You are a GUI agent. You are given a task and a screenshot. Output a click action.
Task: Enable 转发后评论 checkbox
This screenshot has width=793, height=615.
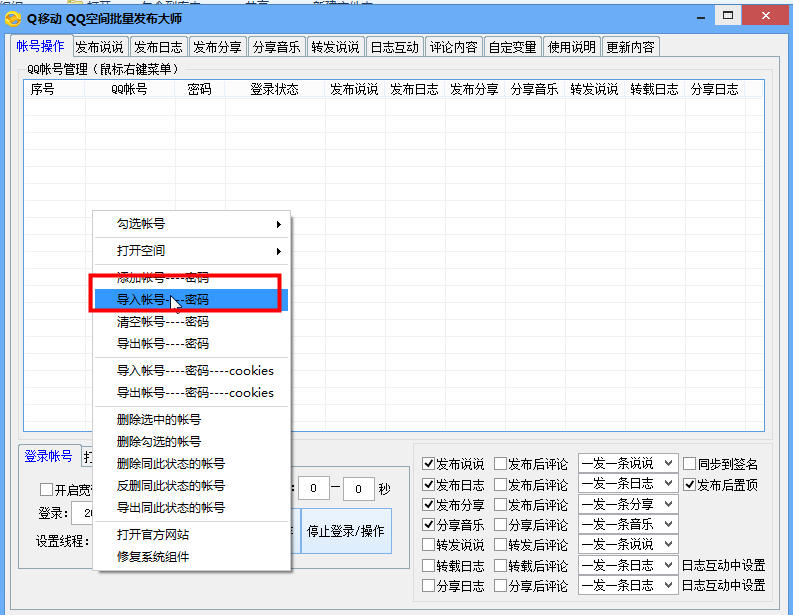click(500, 545)
